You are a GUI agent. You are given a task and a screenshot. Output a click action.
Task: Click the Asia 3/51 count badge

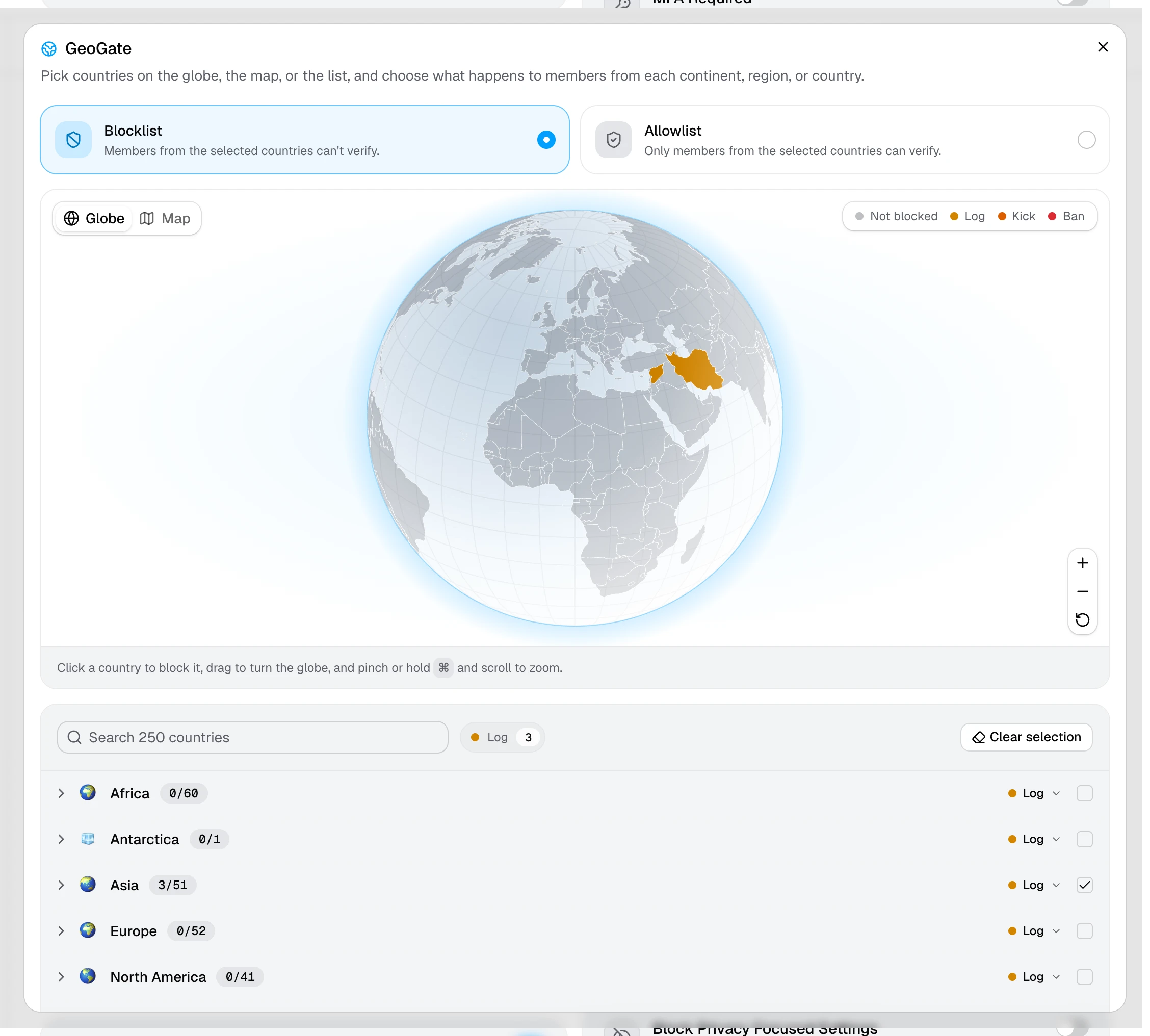172,885
